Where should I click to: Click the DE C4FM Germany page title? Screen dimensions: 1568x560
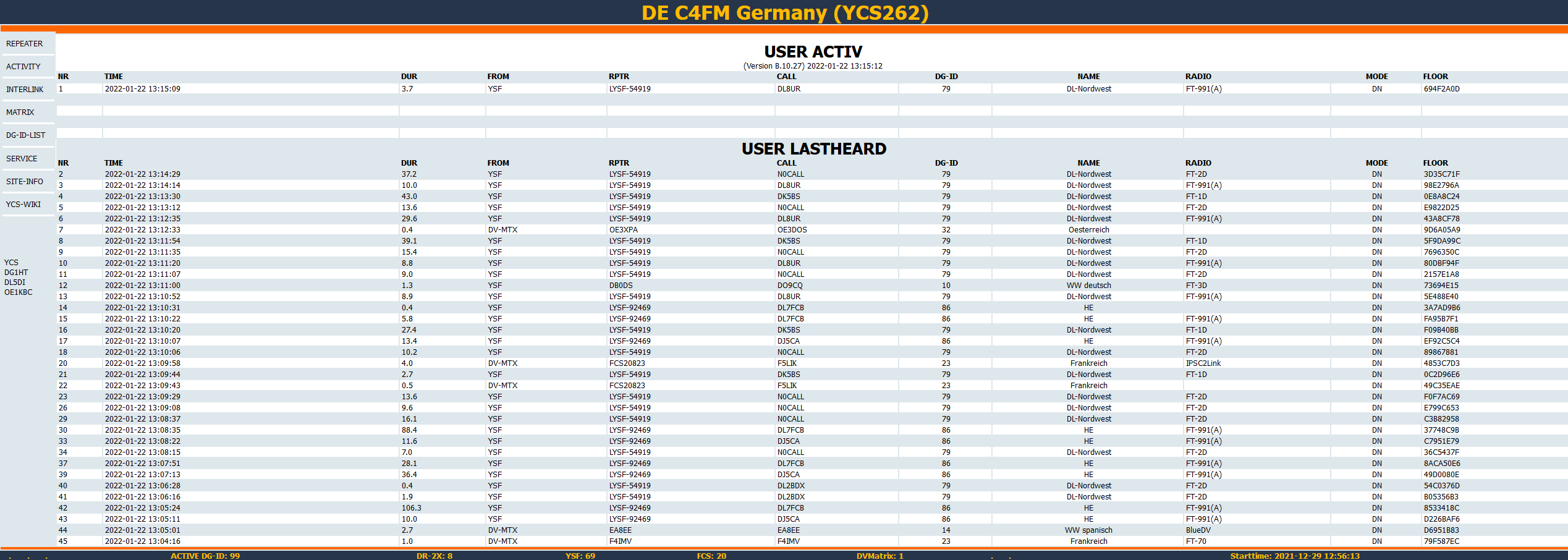pos(784,13)
